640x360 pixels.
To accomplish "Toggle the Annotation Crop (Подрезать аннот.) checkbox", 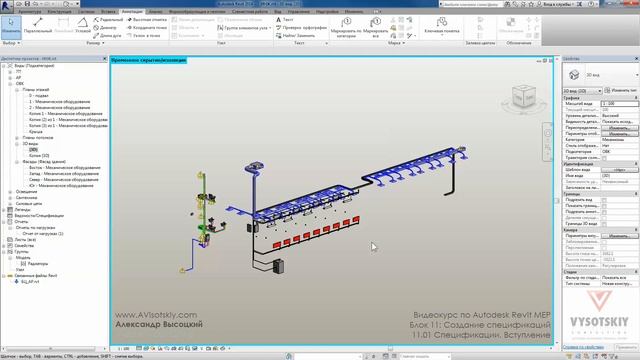I will (x=604, y=212).
